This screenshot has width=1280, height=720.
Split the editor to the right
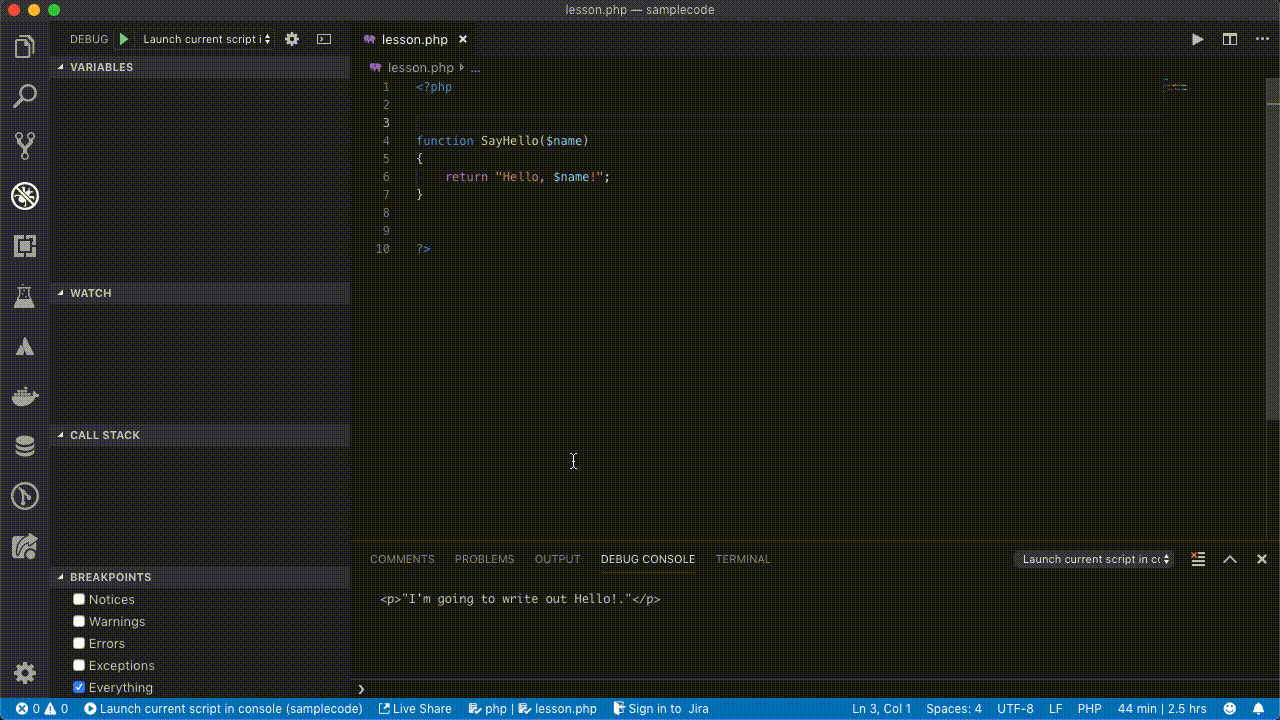pos(1230,39)
